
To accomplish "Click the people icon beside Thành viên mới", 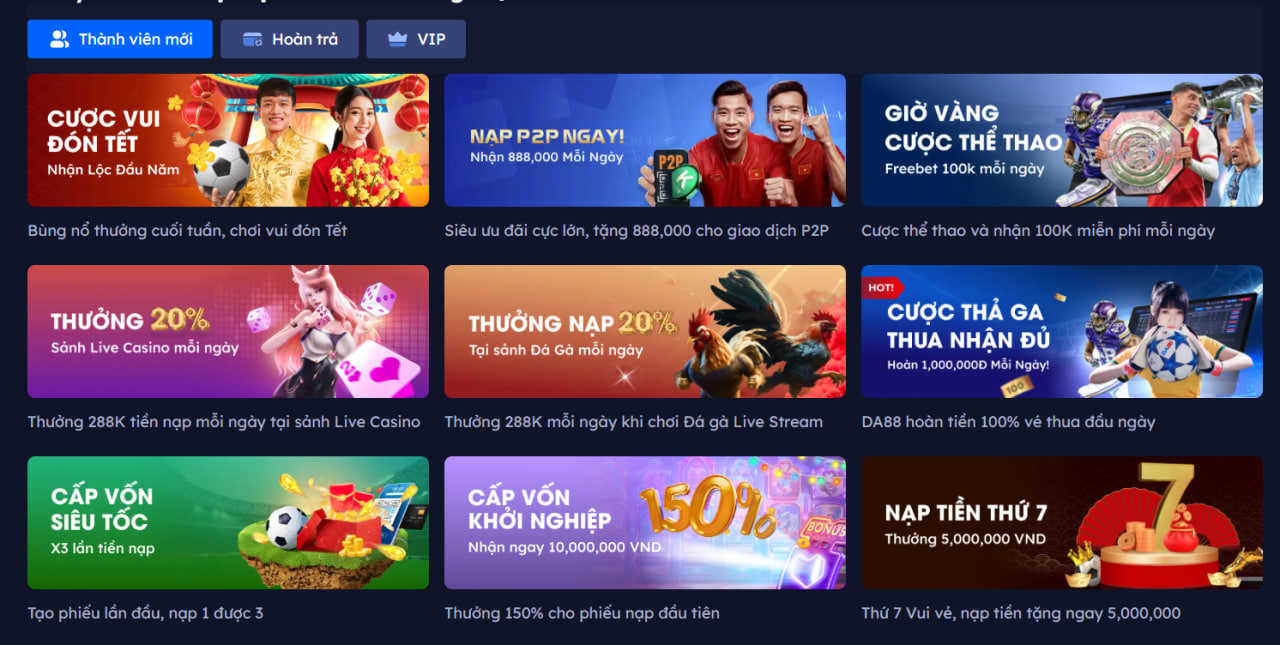I will [60, 39].
